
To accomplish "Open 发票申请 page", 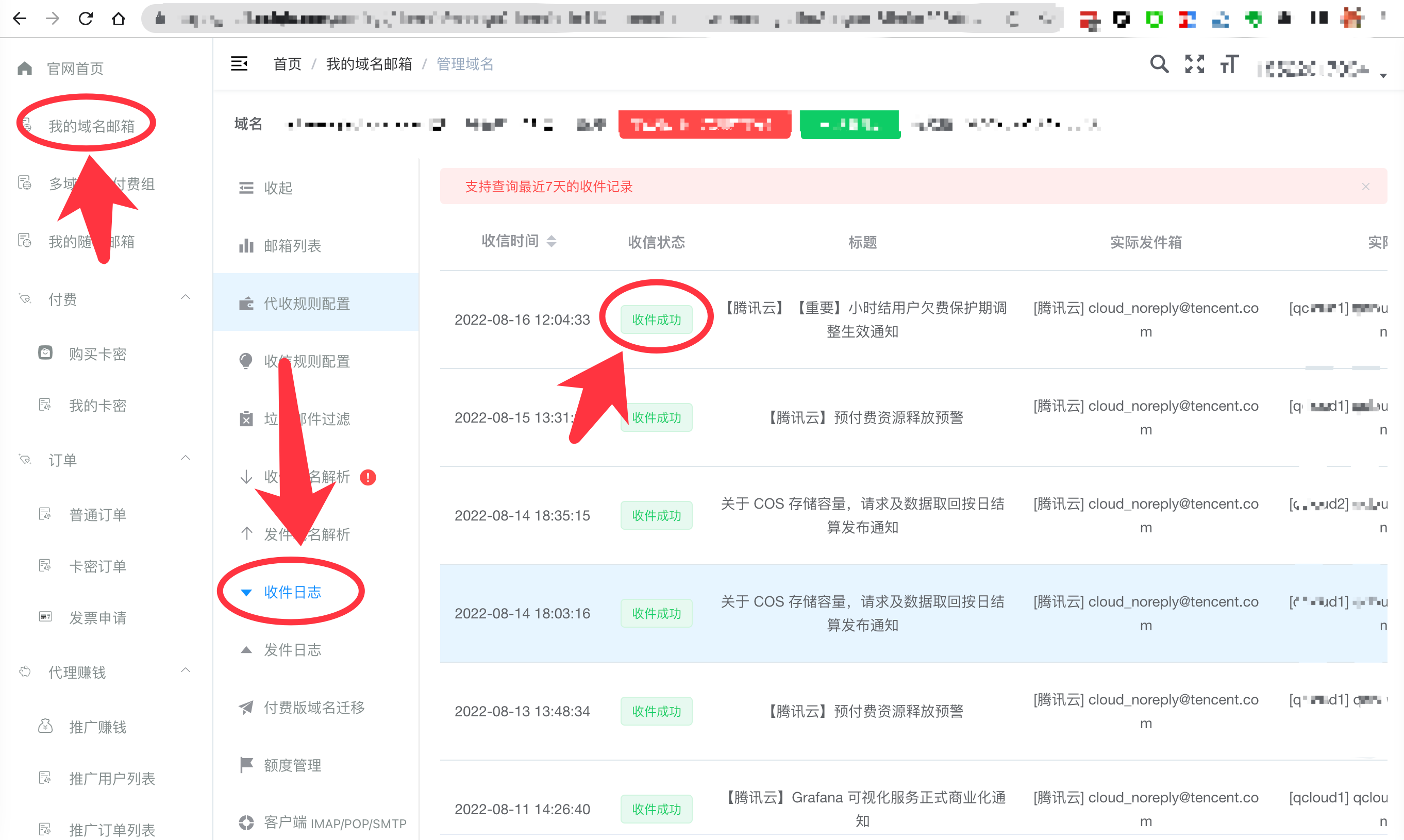I will tap(97, 617).
